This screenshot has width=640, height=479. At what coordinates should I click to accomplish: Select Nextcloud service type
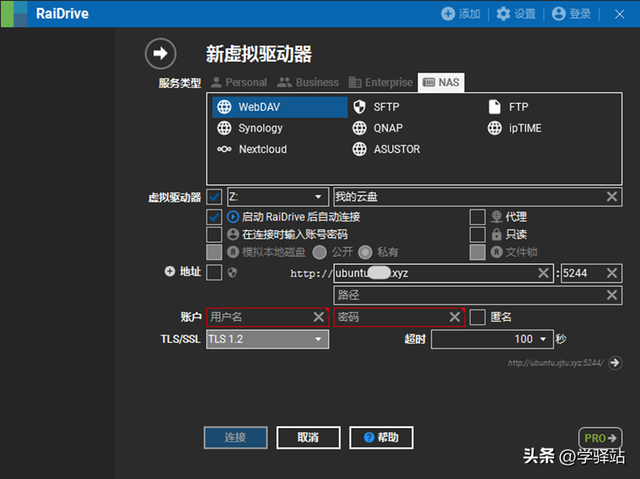coord(252,149)
